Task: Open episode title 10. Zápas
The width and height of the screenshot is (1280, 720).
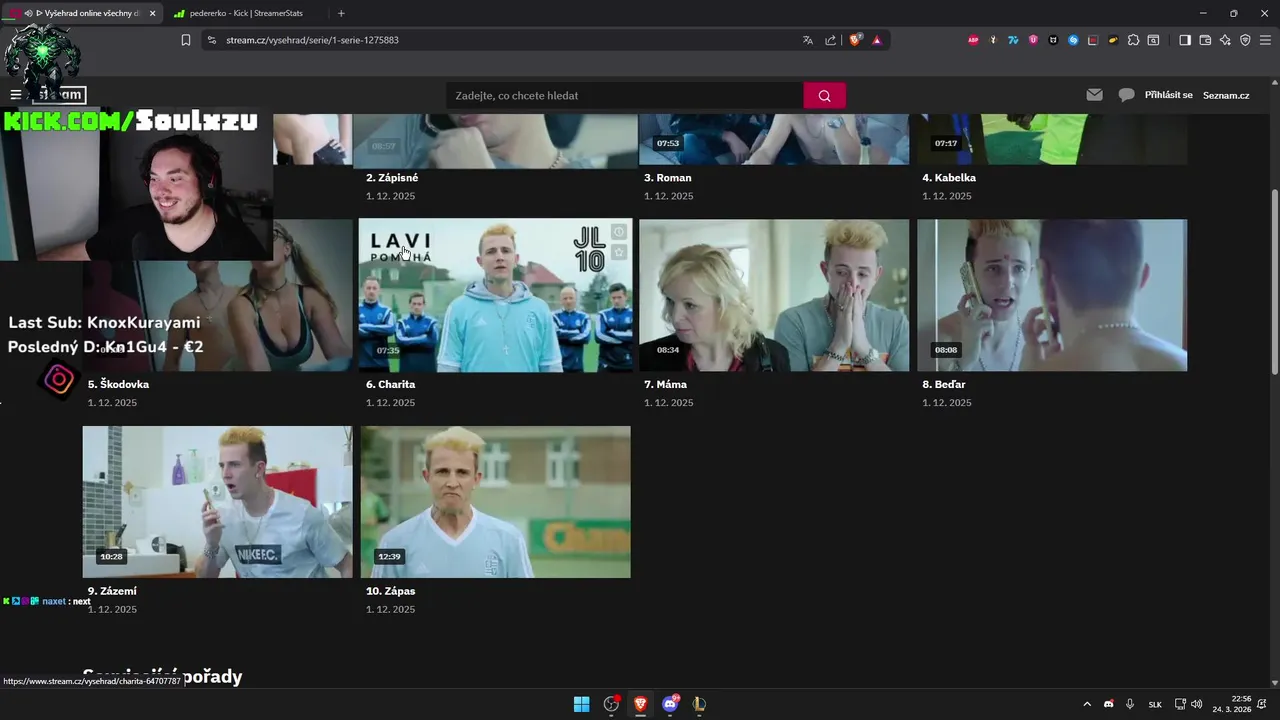Action: (x=390, y=591)
